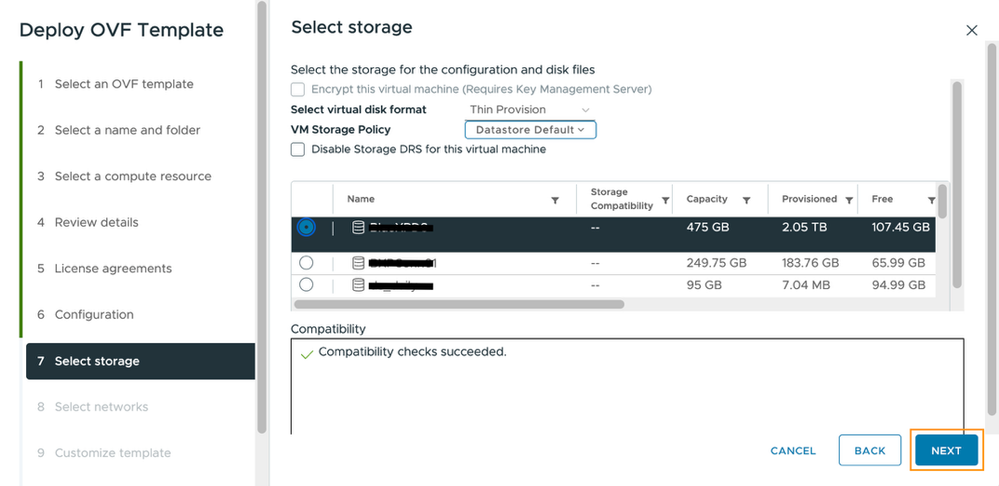This screenshot has width=999, height=486.
Task: Go to step 4 Review details
Action: (96, 222)
